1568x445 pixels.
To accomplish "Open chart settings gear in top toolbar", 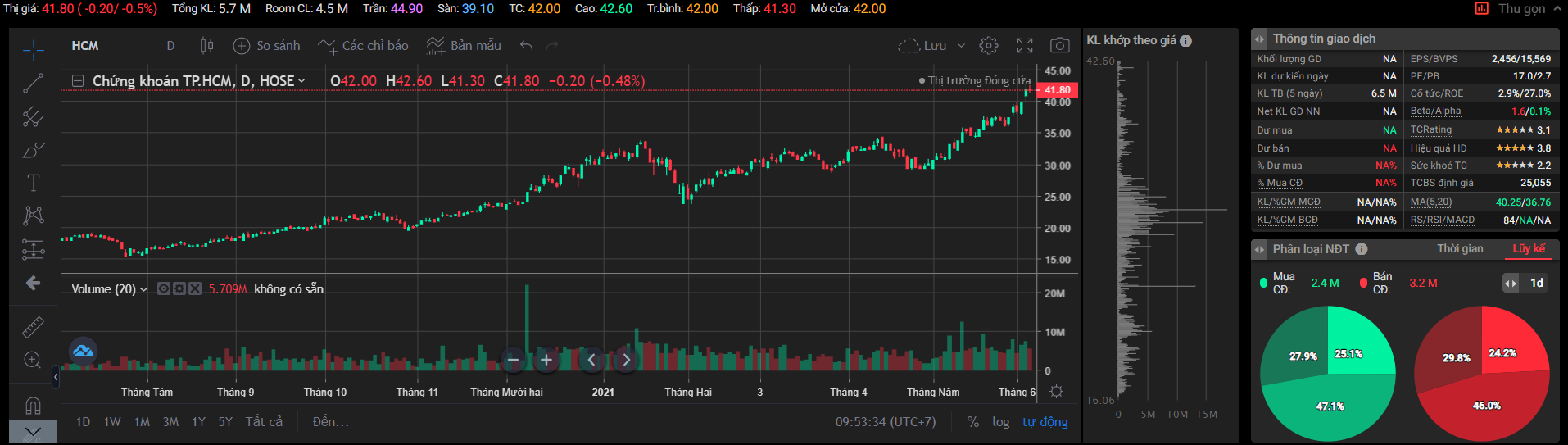I will click(x=989, y=46).
